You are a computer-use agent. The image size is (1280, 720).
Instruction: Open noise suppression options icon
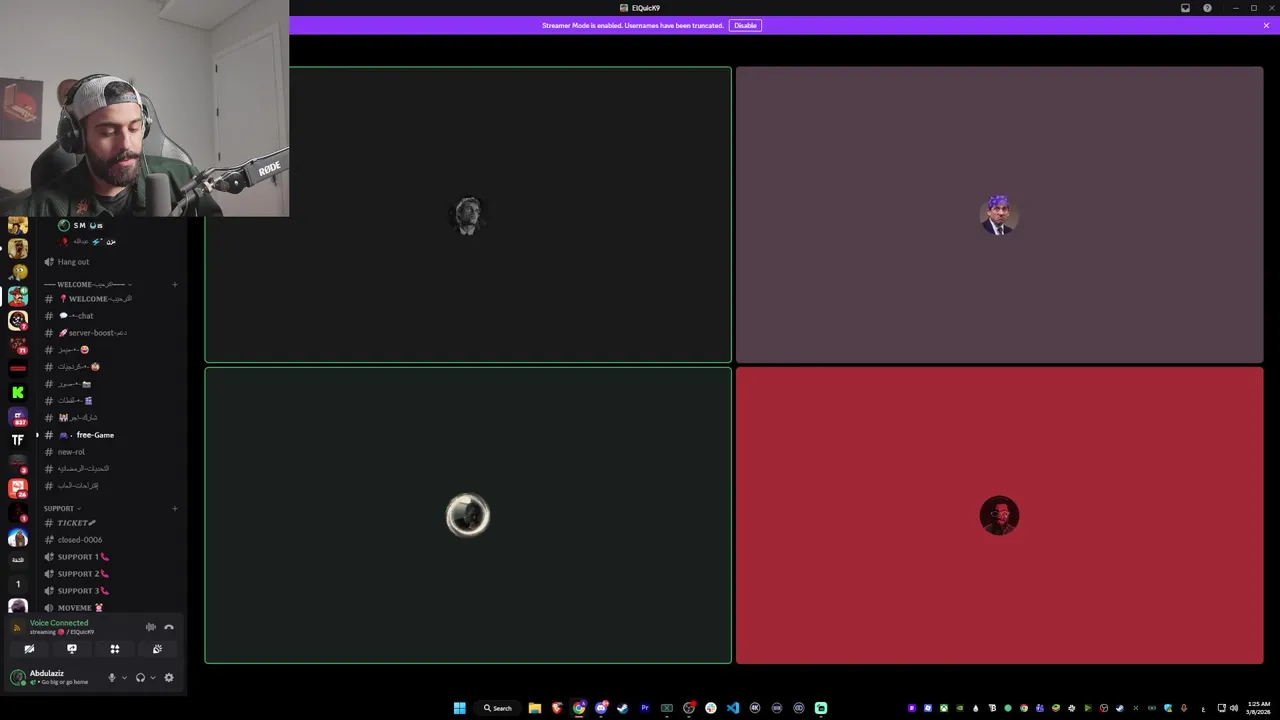[x=151, y=627]
